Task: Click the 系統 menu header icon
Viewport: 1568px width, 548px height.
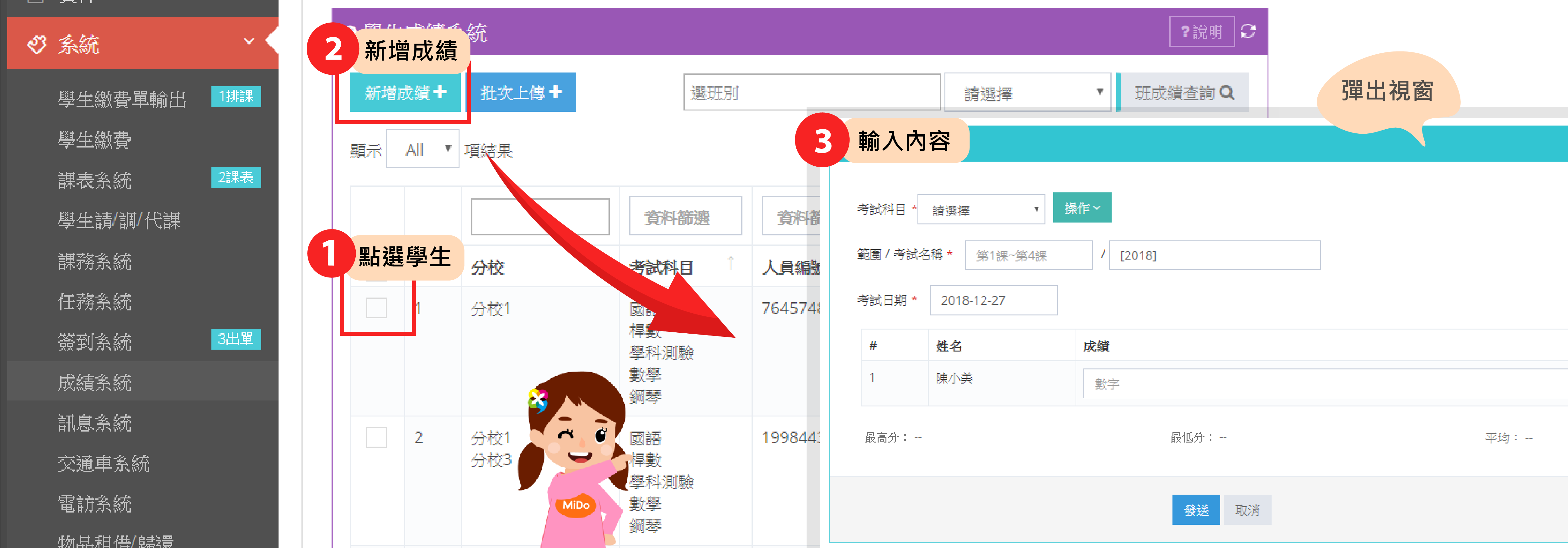Action: pos(37,45)
